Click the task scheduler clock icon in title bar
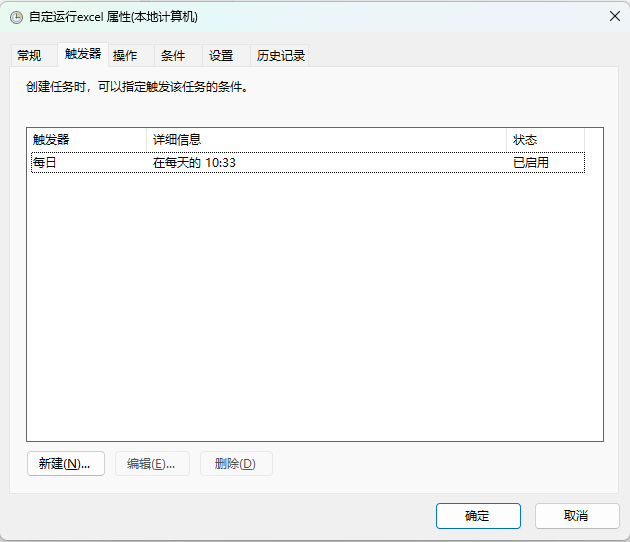 point(16,17)
